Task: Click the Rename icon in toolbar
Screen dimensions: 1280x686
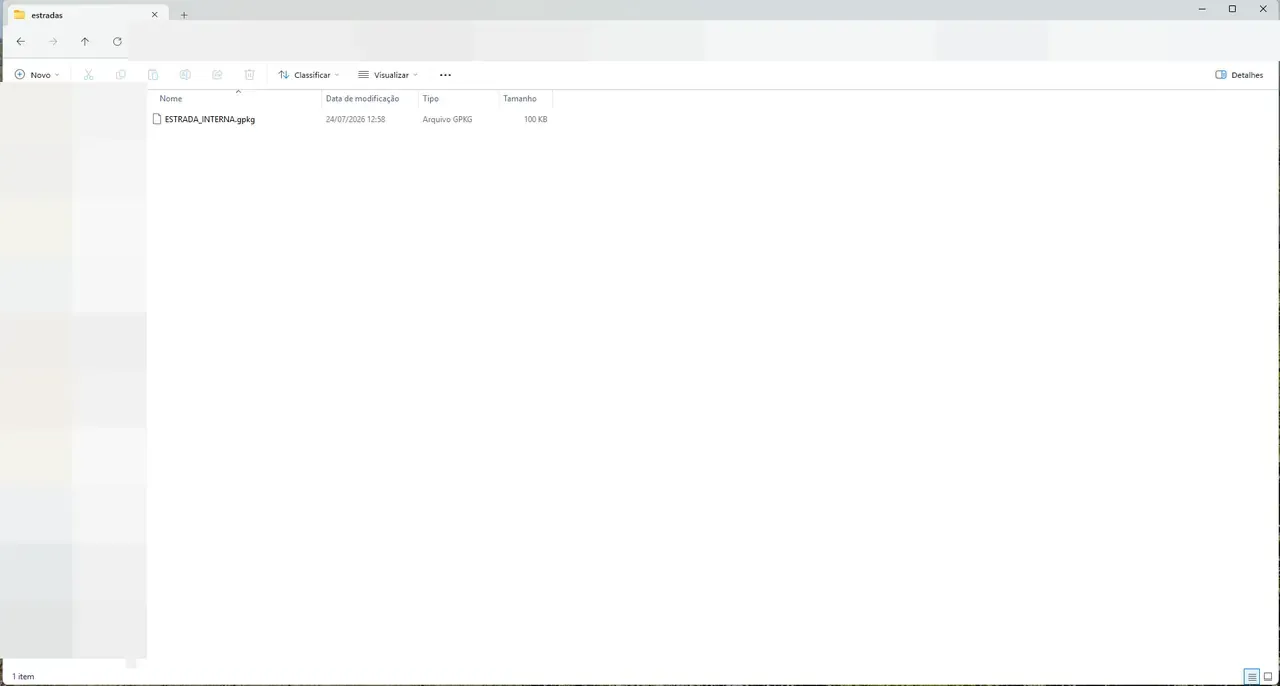Action: pos(185,75)
